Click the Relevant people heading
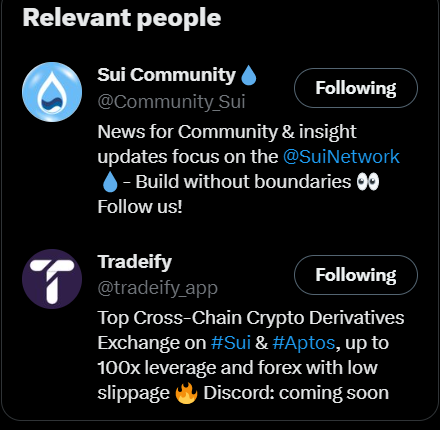The image size is (440, 430). pos(122,18)
